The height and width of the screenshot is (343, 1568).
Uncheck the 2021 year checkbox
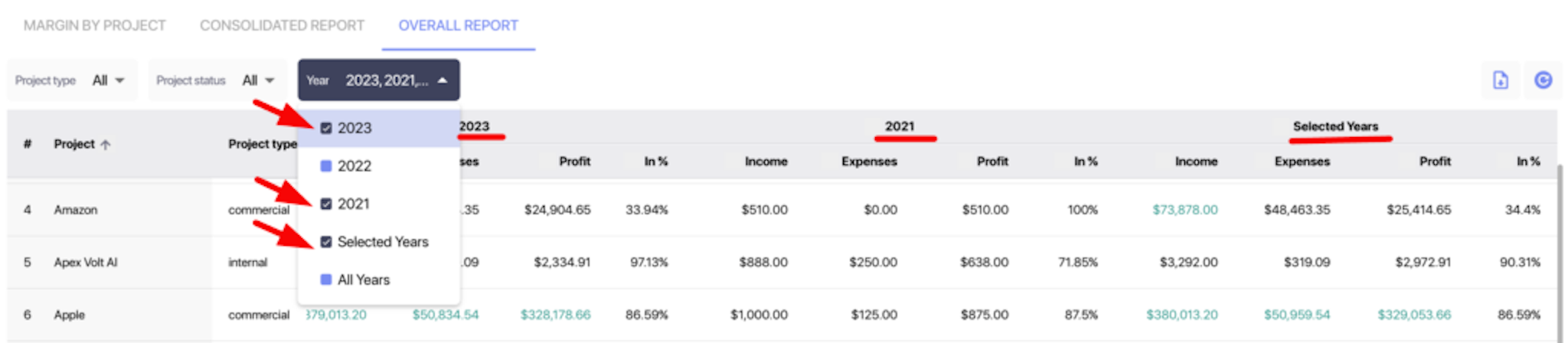click(326, 204)
